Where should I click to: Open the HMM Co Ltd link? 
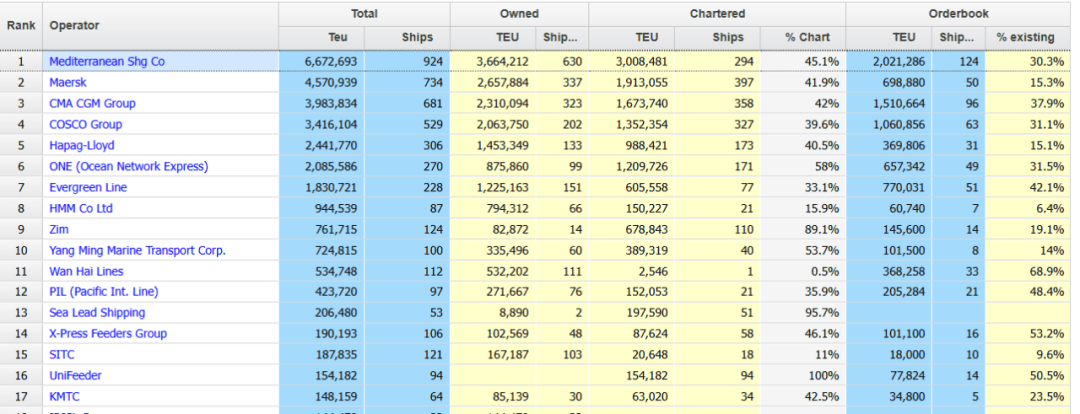(x=81, y=208)
